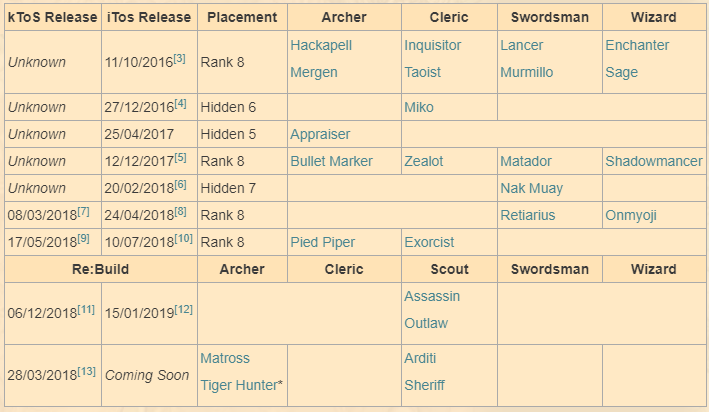
Task: Go to the Shadowmancer page
Action: coord(653,161)
